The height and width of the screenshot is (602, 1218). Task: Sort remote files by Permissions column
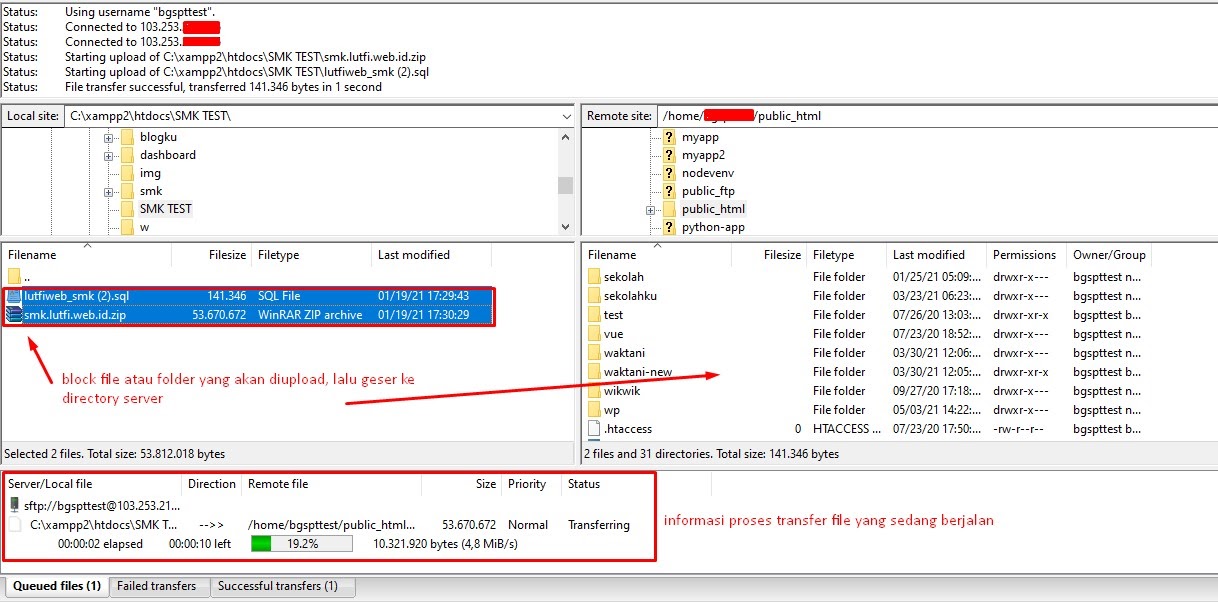[1023, 255]
